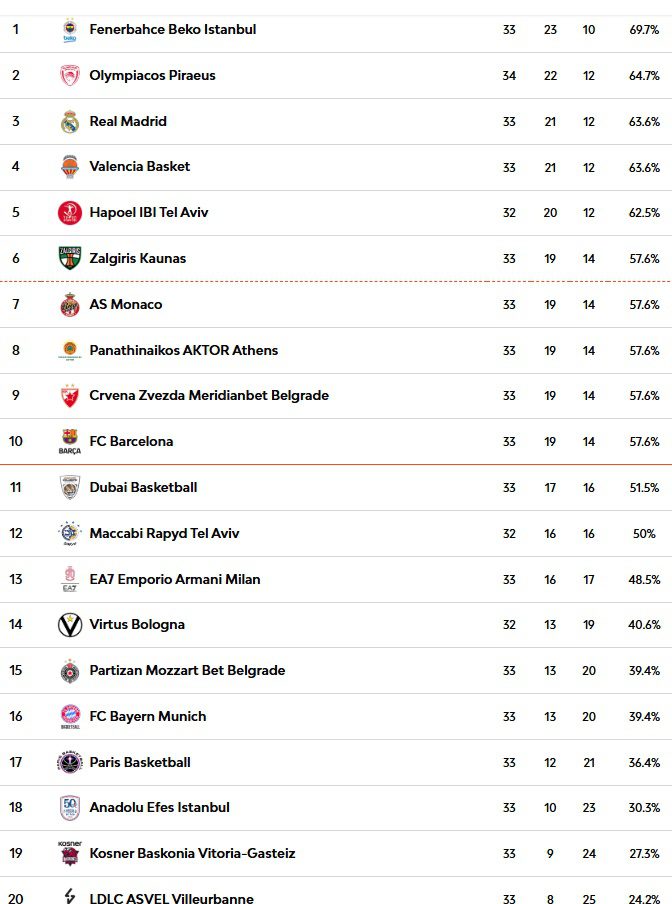Click the AS Monaco club logo
This screenshot has height=904, width=672.
(70, 304)
